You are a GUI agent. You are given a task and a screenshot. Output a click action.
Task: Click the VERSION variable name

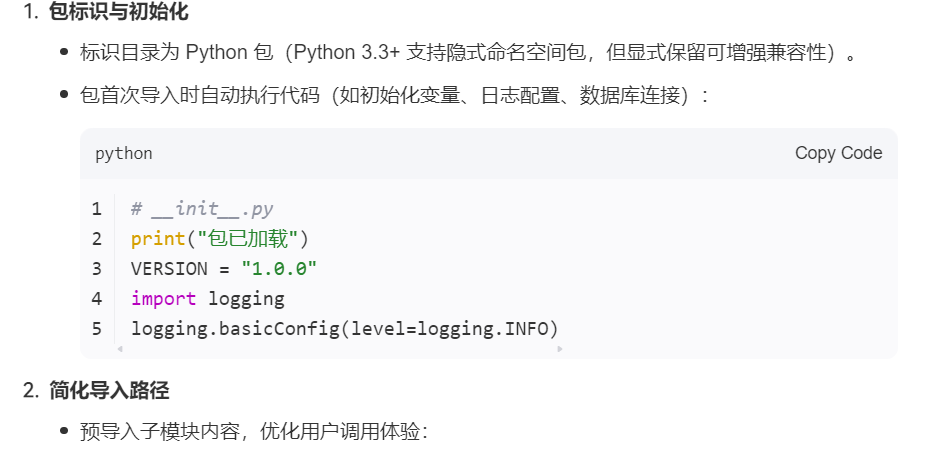(x=169, y=269)
